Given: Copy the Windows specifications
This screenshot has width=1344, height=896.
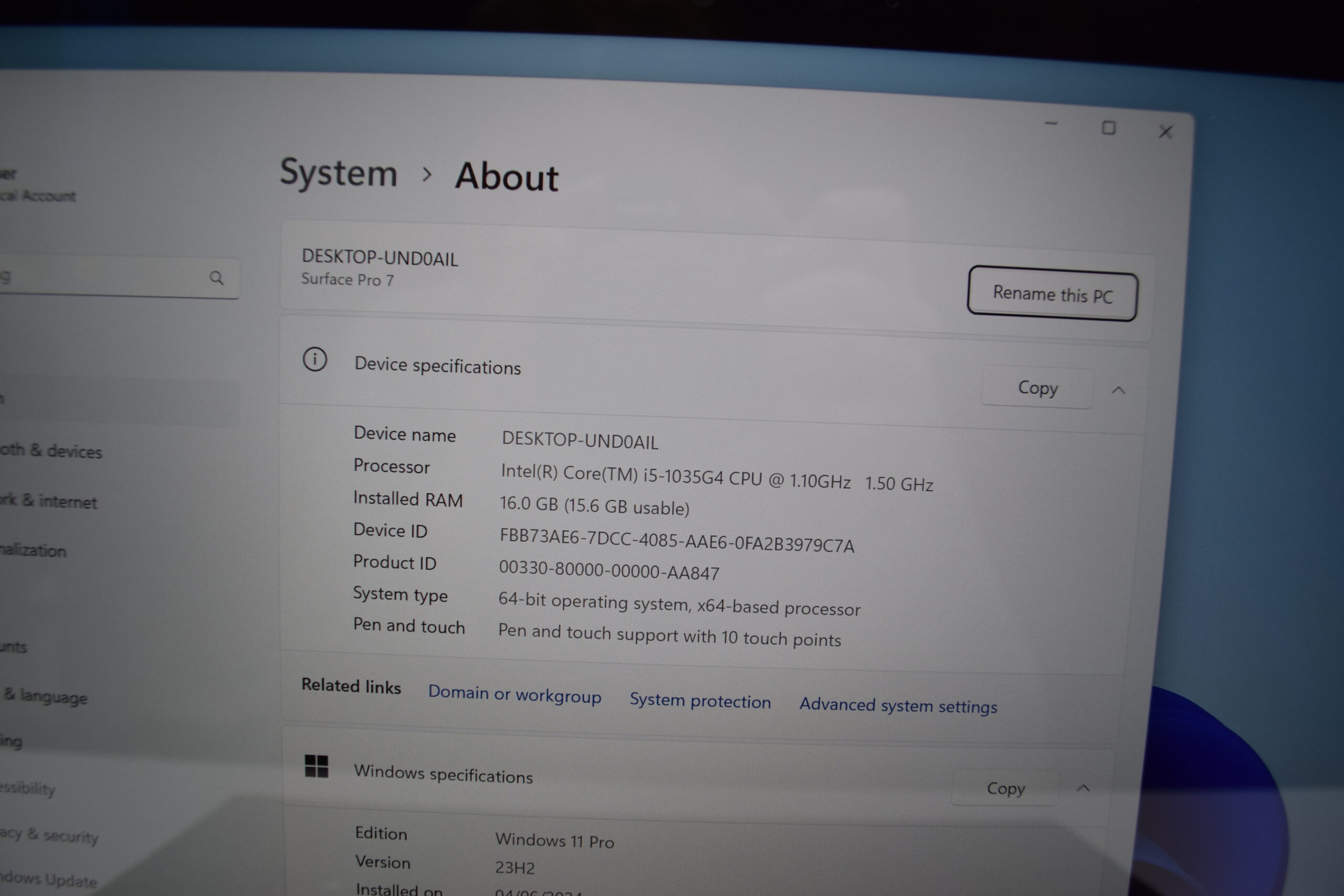Looking at the screenshot, I should (1005, 788).
